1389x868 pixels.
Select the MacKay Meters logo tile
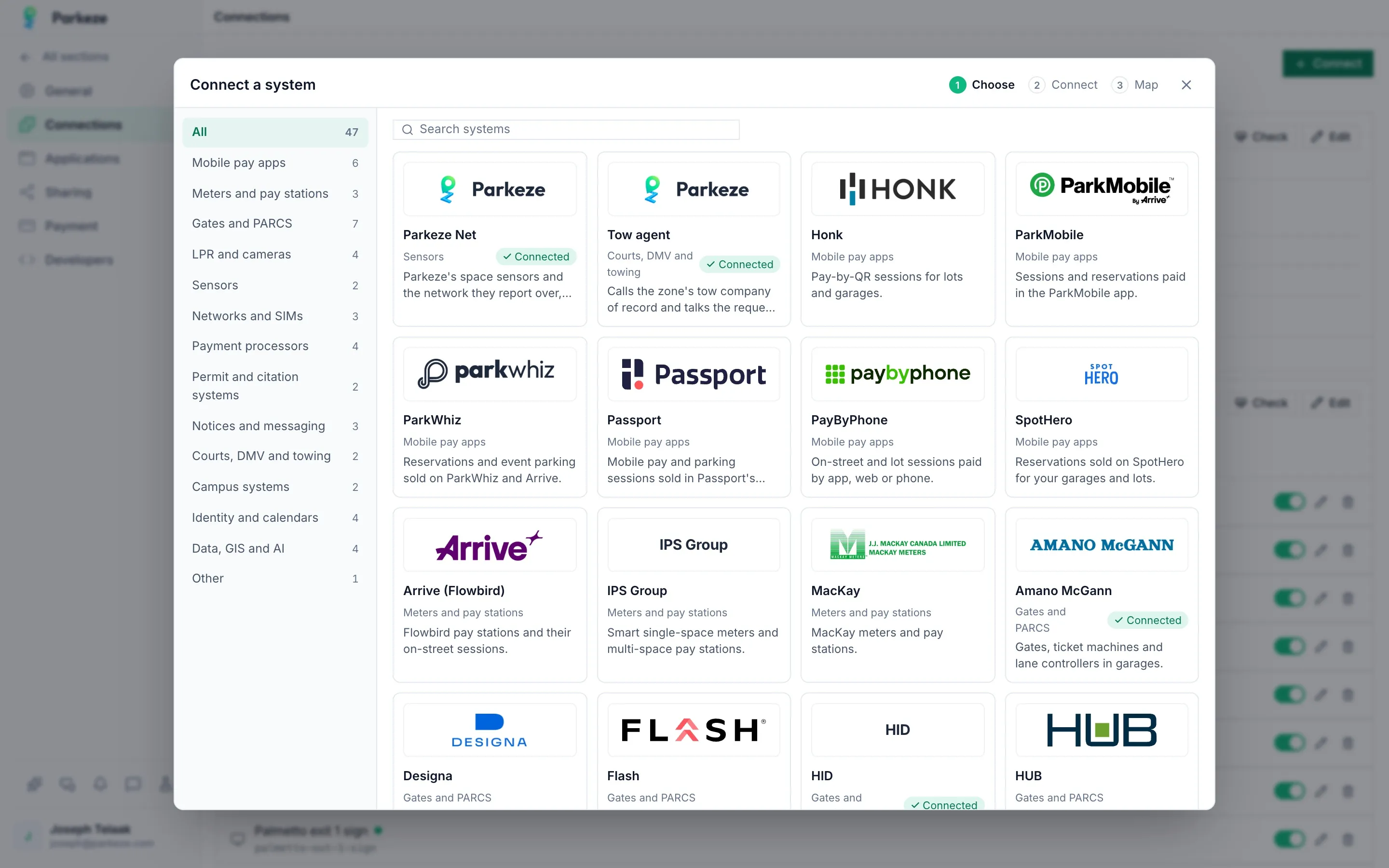point(897,545)
